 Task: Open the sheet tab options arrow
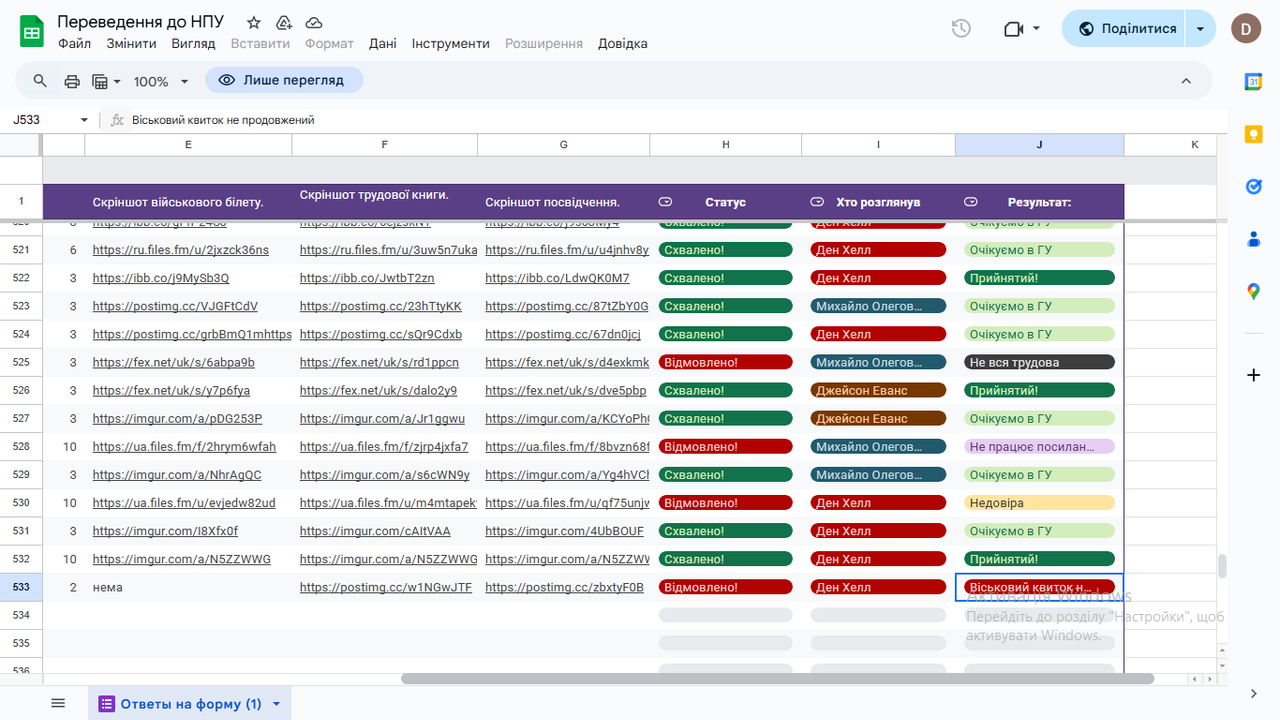(276, 704)
